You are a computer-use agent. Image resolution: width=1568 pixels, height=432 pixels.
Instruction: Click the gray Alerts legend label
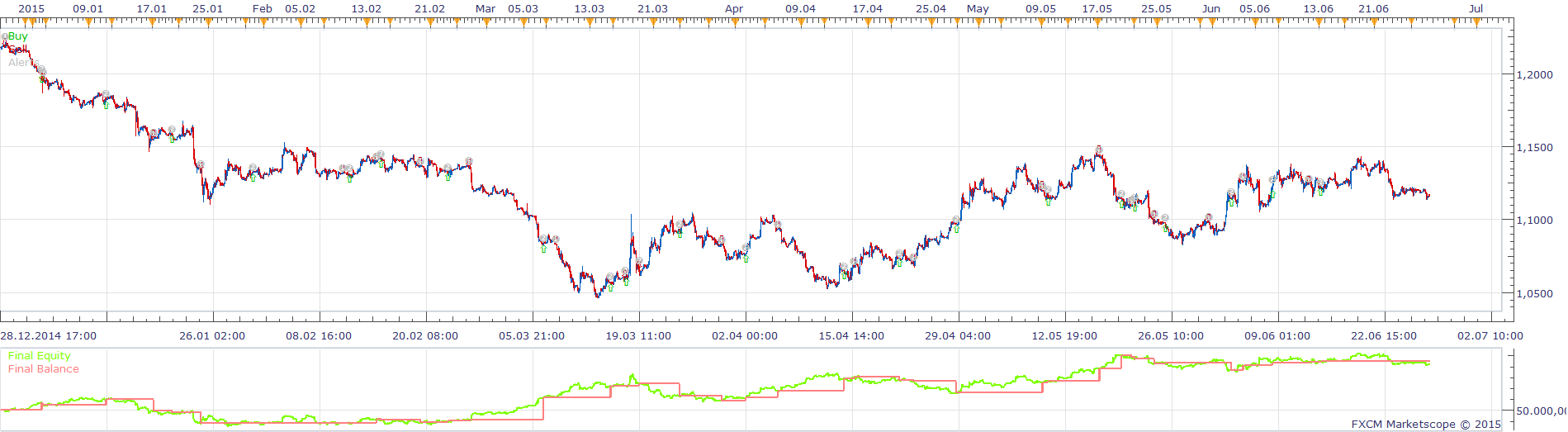click(x=22, y=63)
